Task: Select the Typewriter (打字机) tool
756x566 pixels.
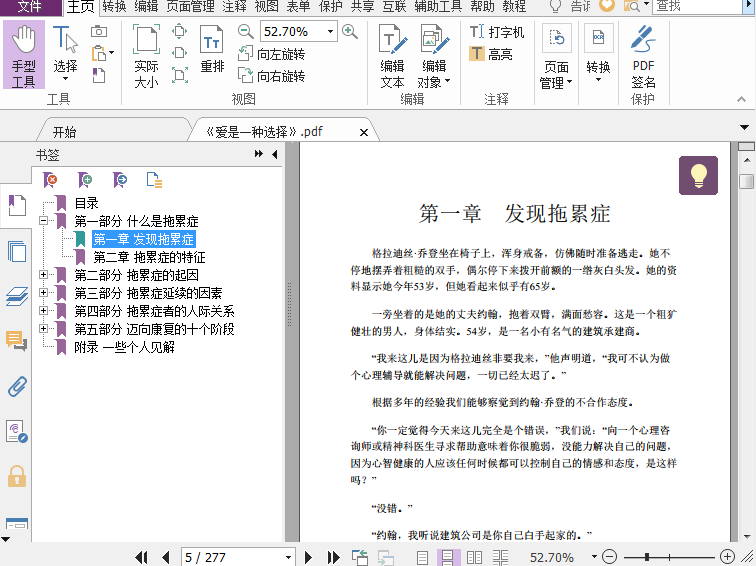Action: 497,32
